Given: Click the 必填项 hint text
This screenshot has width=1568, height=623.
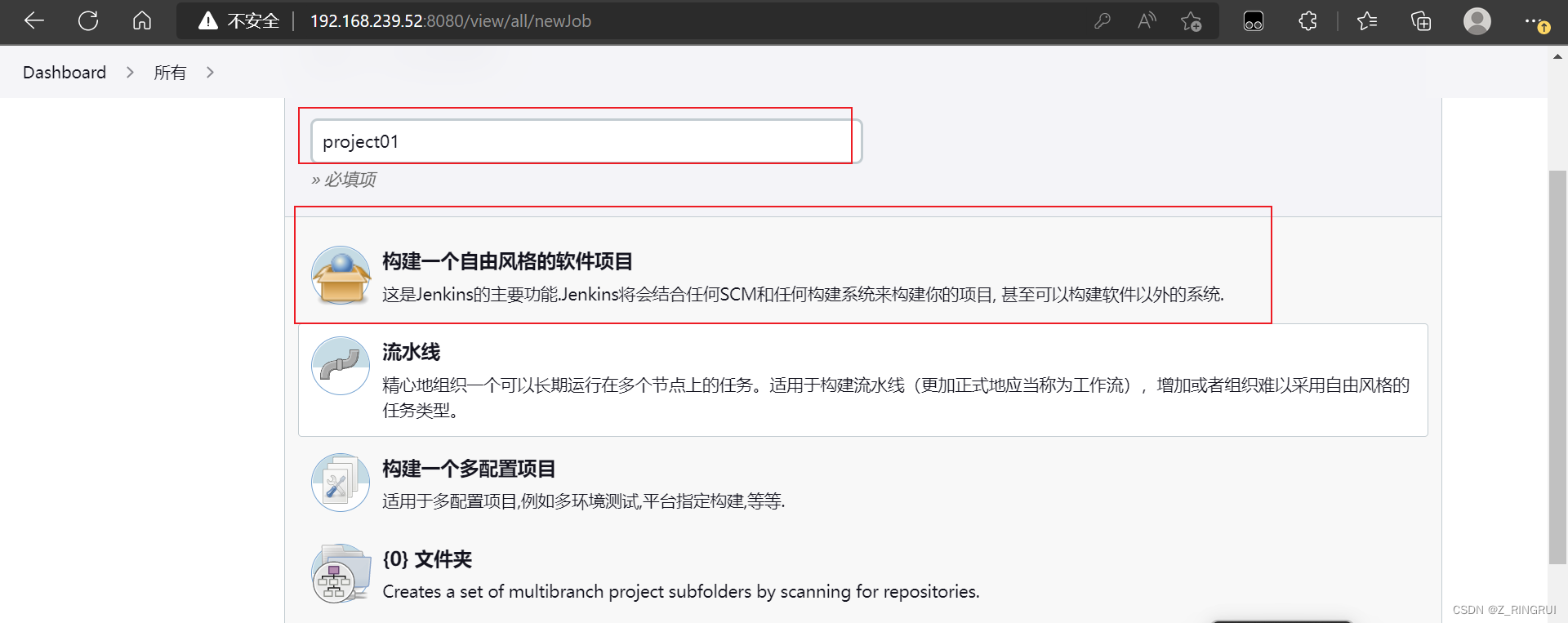Looking at the screenshot, I should coord(343,180).
